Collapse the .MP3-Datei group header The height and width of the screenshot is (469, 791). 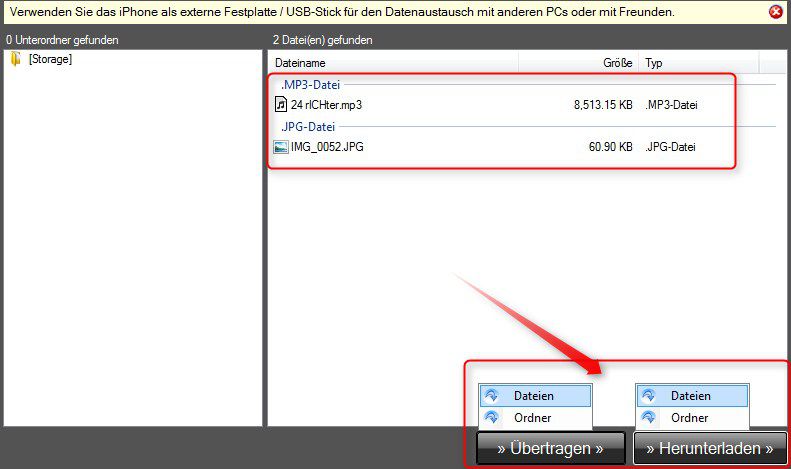coord(310,84)
